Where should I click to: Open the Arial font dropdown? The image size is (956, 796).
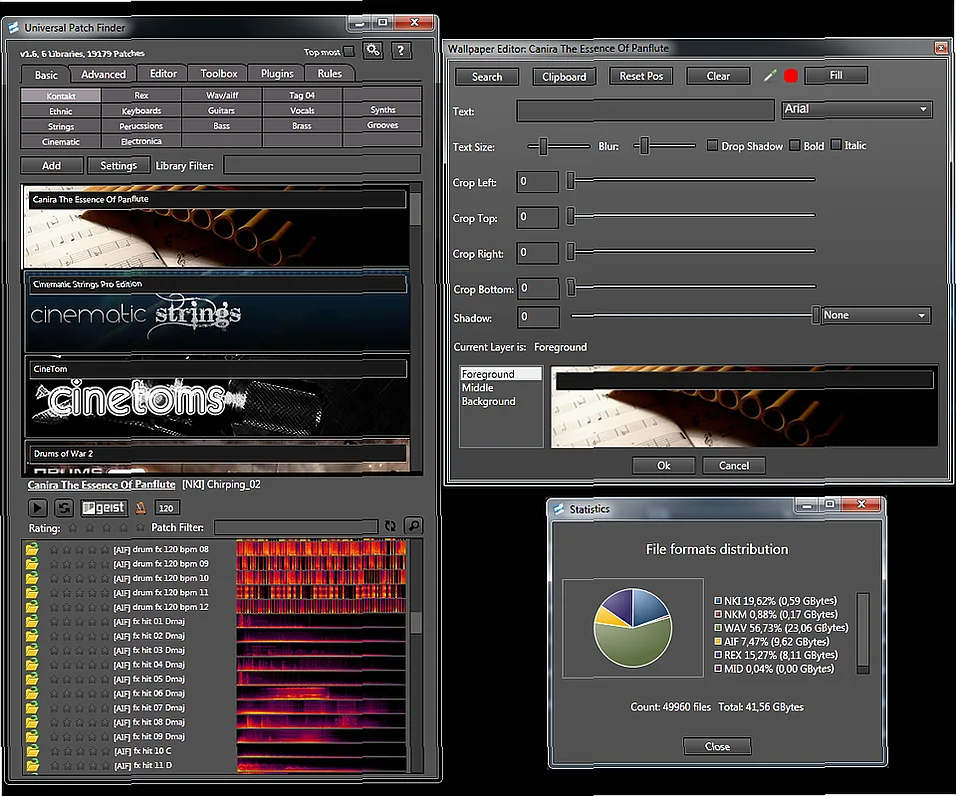pos(856,108)
